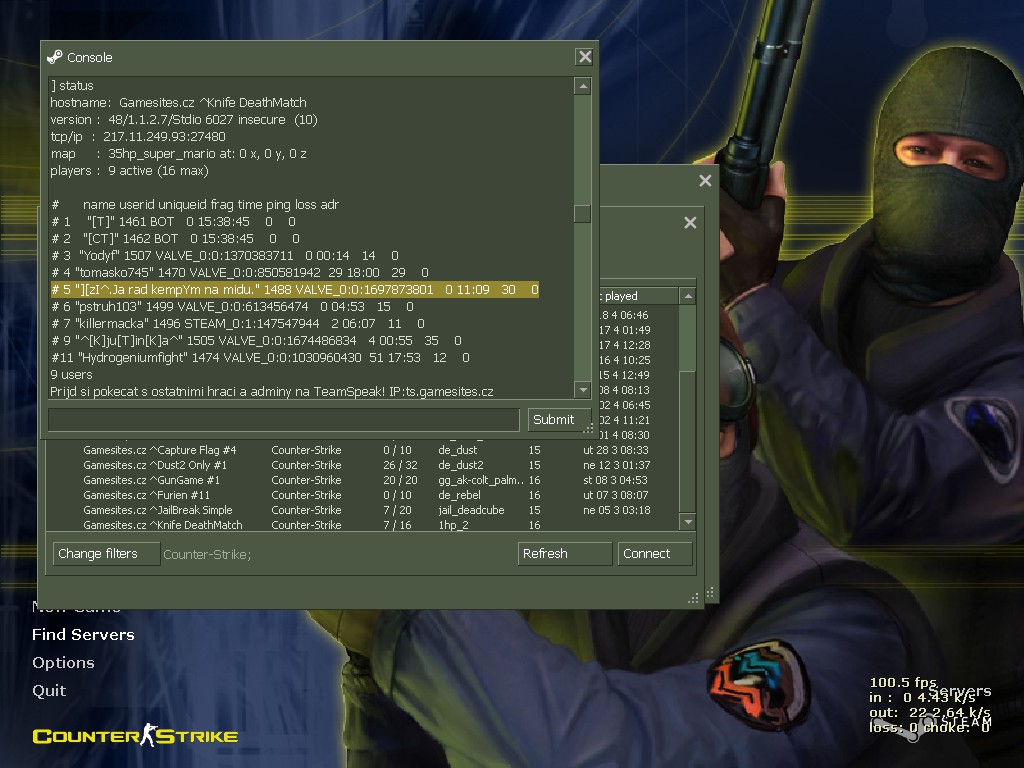
Task: Click the 'Counter-Strike;' filter text
Action: click(x=207, y=554)
